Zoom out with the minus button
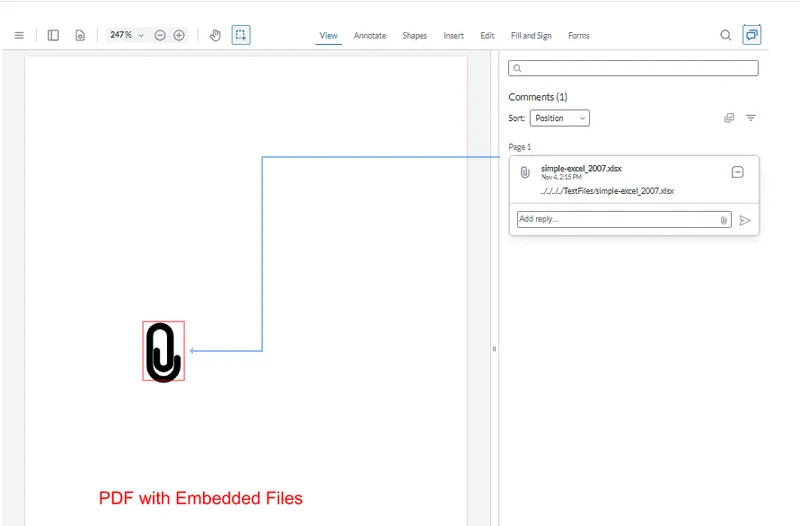This screenshot has width=800, height=526. 160,35
